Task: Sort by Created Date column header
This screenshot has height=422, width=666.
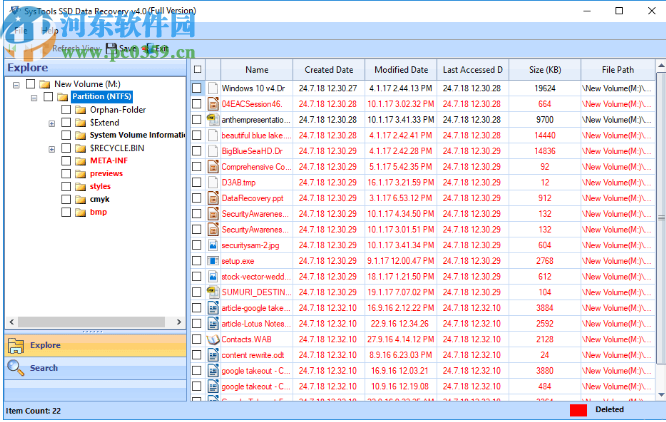Action: click(x=329, y=70)
